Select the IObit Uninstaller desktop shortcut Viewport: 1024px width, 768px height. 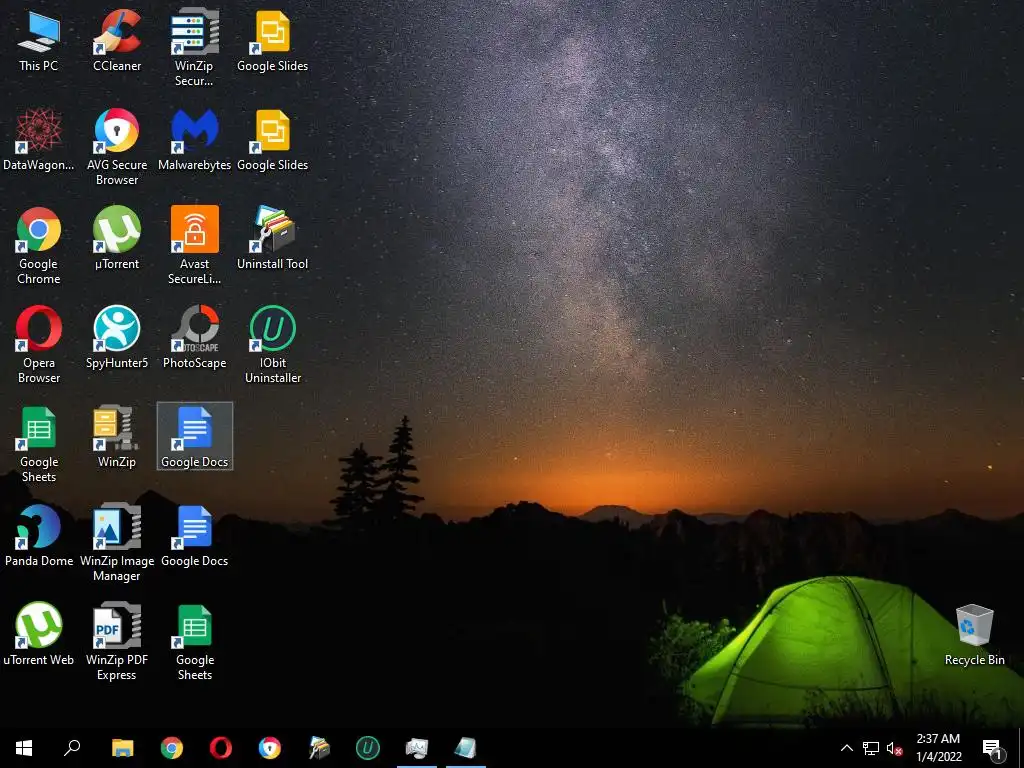pos(272,345)
